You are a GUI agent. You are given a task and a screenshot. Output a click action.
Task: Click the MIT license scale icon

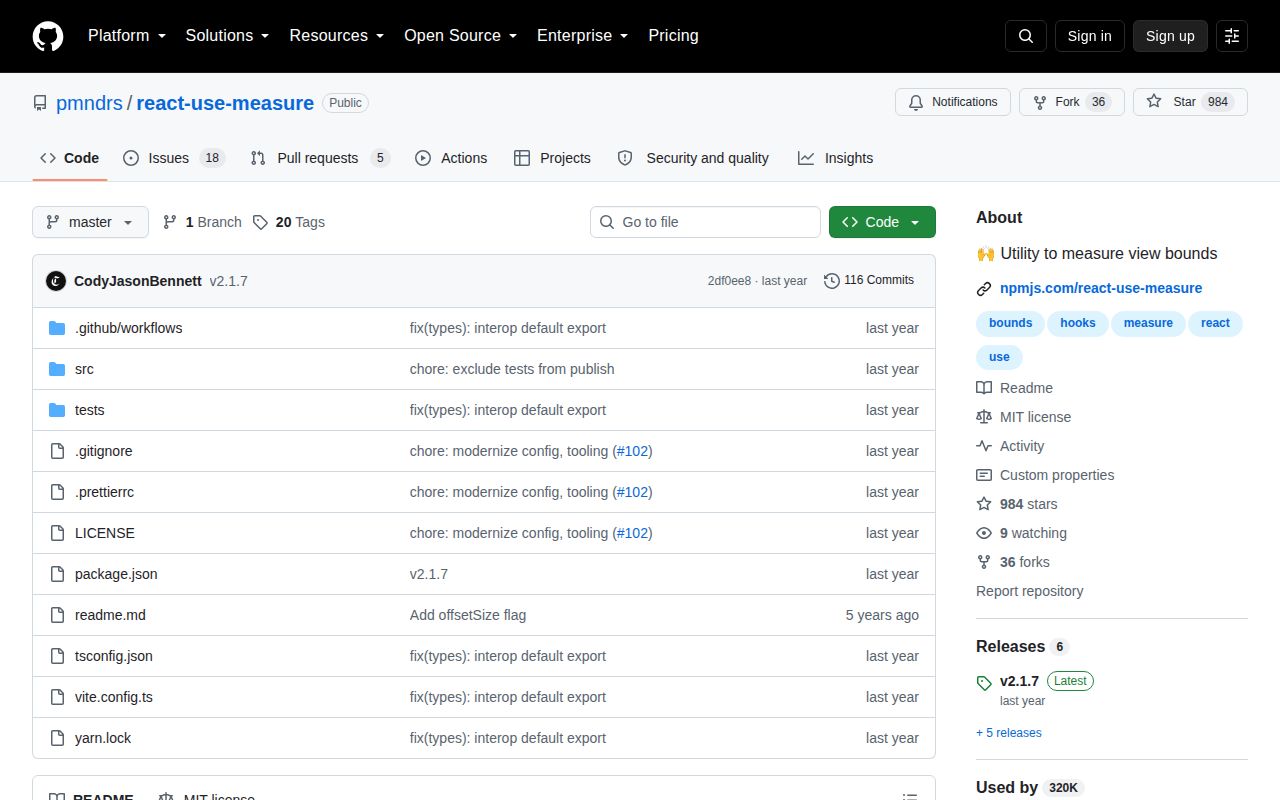tap(984, 417)
